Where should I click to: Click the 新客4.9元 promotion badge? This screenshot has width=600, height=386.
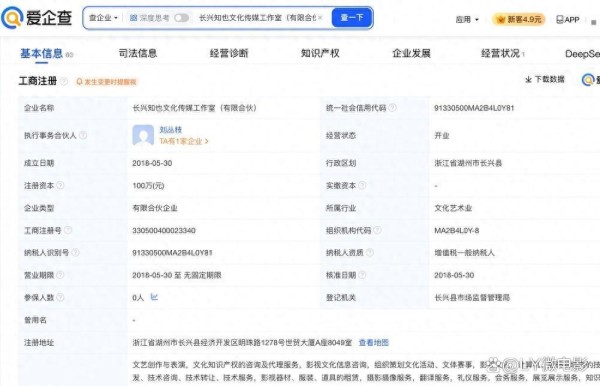[x=518, y=19]
